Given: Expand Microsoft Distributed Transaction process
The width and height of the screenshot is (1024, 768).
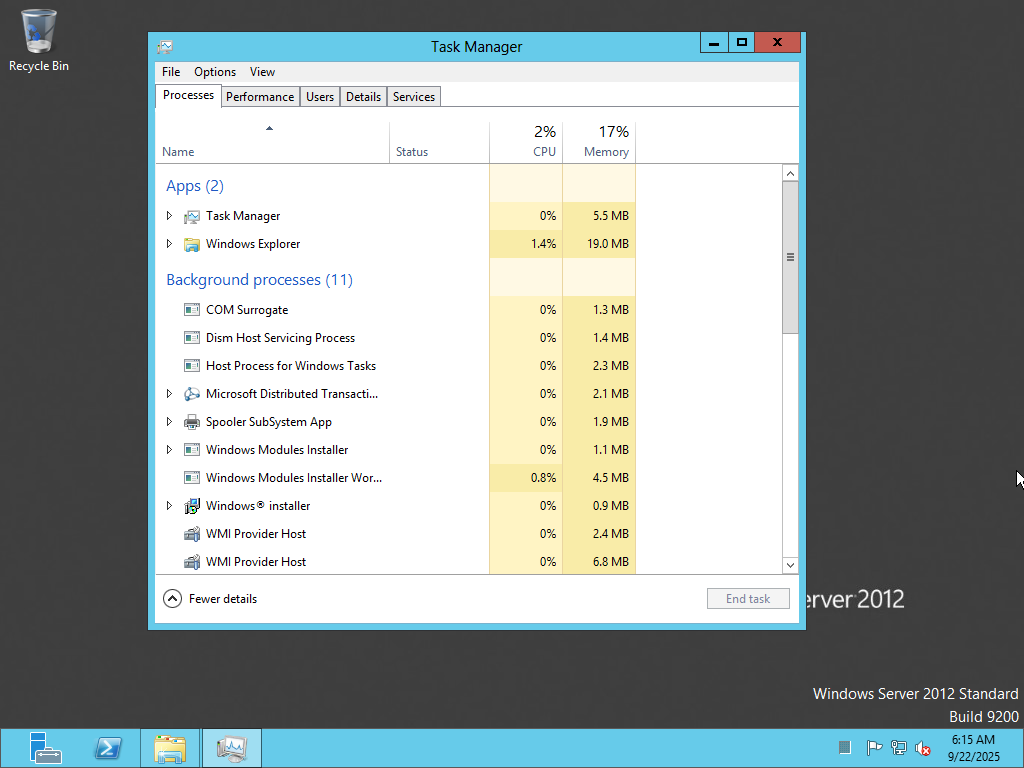Looking at the screenshot, I should pyautogui.click(x=169, y=394).
